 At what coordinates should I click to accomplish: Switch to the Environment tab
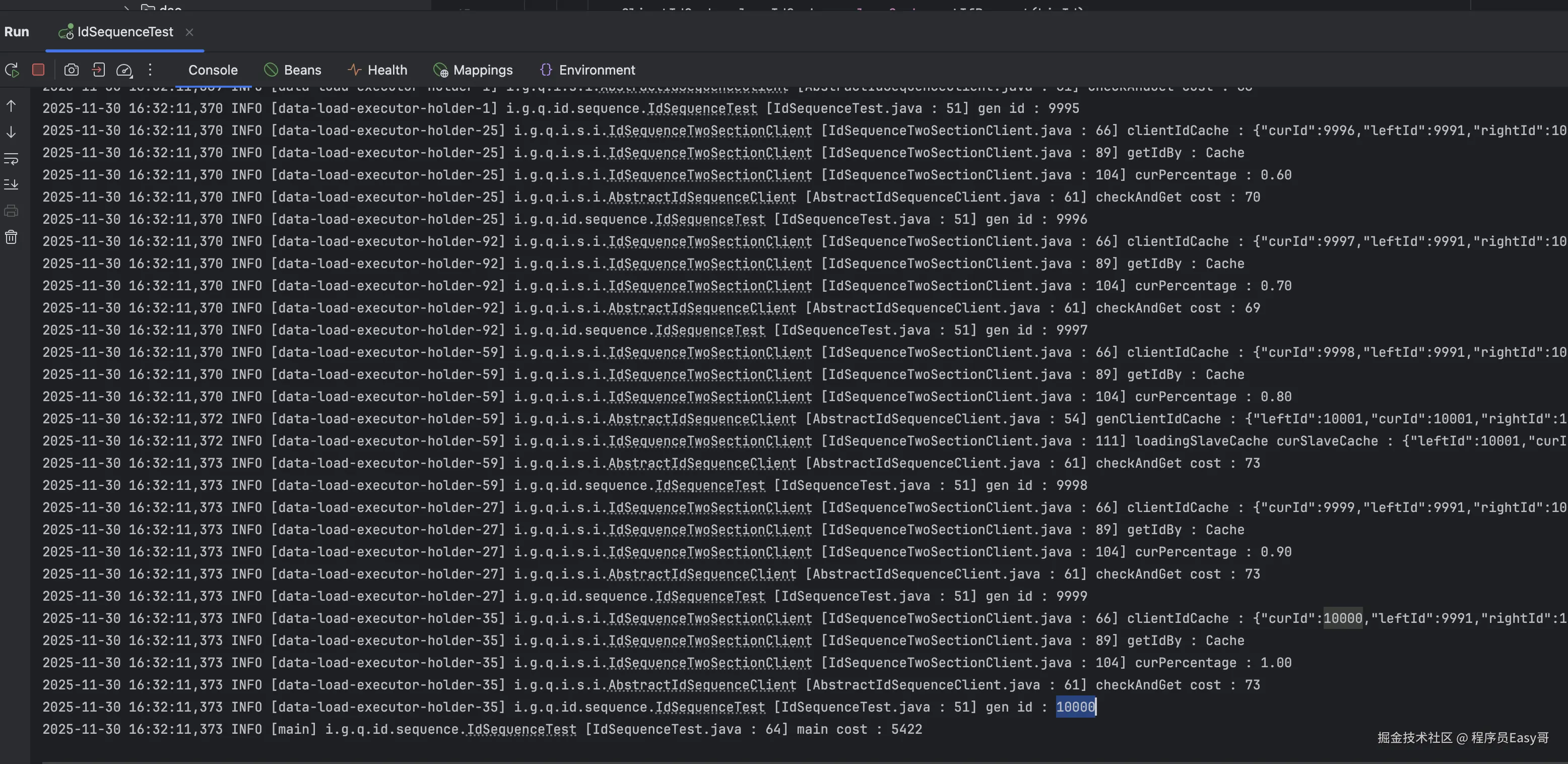tap(587, 70)
